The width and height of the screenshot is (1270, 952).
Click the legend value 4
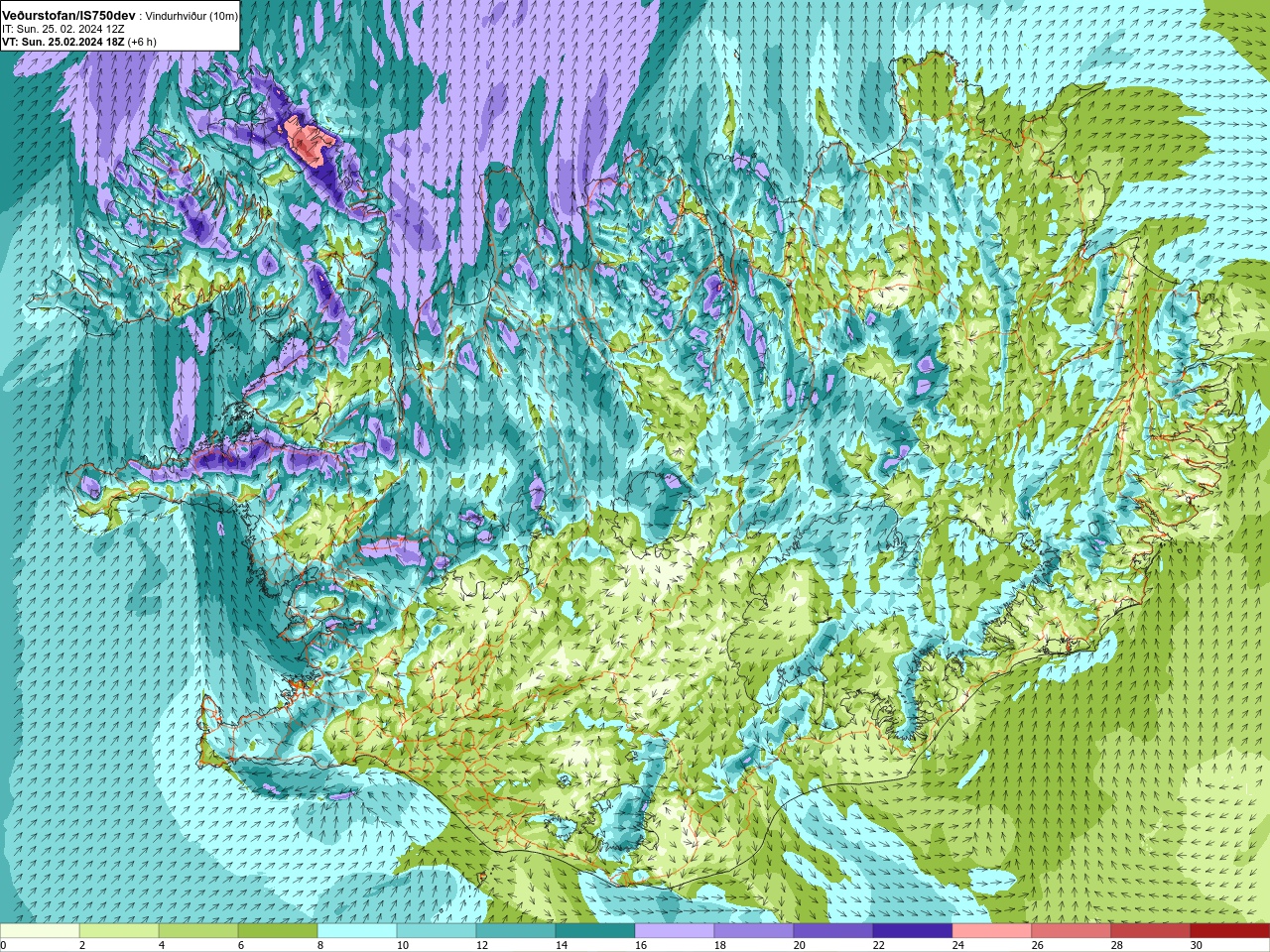(x=161, y=945)
